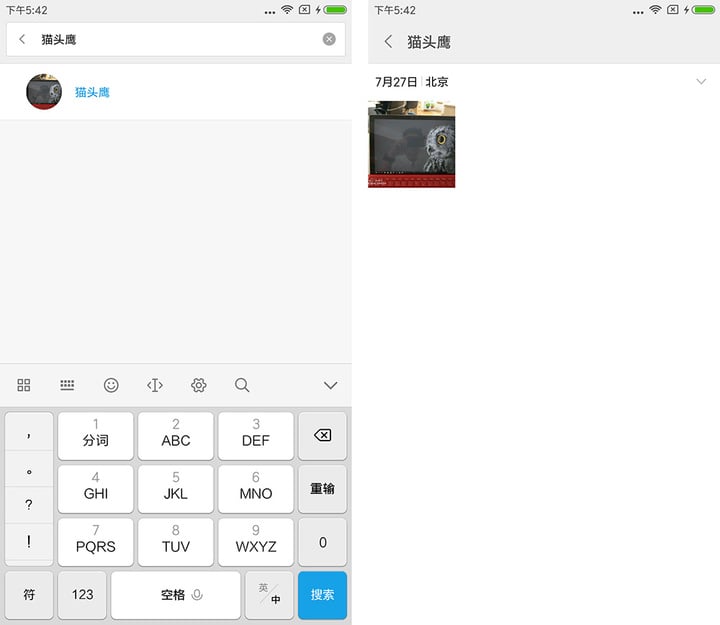This screenshot has height=625, width=720.
Task: Tap the 6 MNO key
Action: [x=256, y=489]
